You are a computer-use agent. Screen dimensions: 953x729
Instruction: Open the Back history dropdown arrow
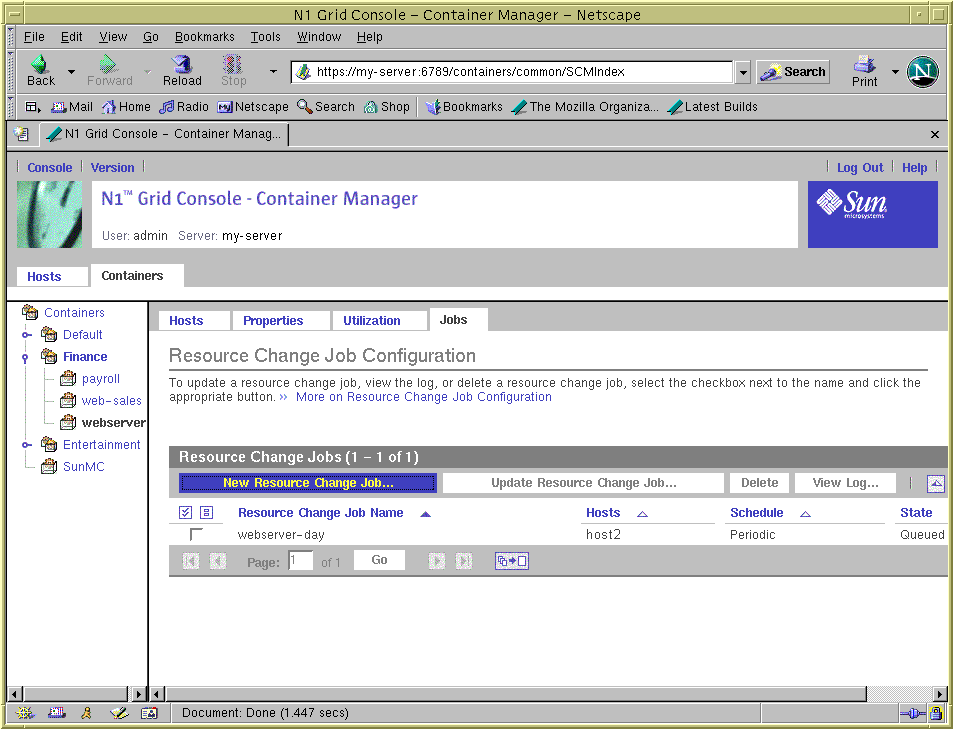[x=71, y=72]
